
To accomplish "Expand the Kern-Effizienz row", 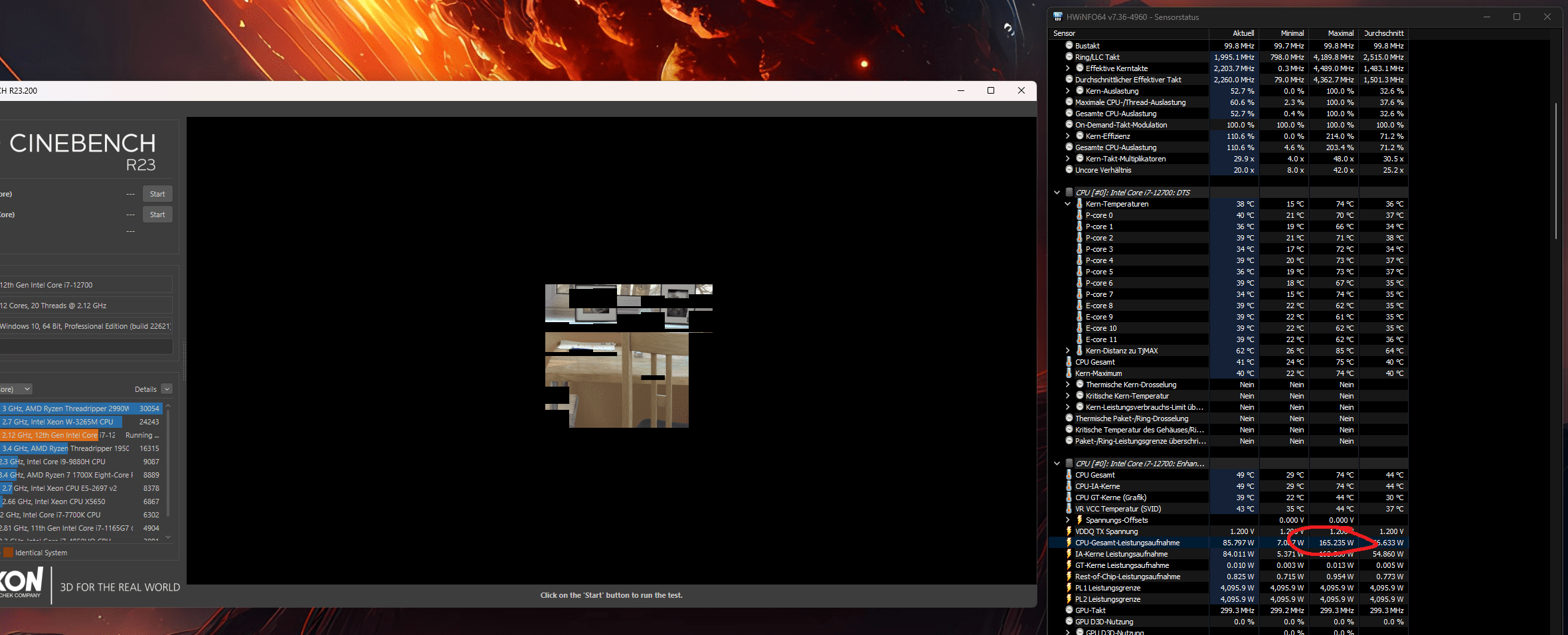I will click(1067, 136).
